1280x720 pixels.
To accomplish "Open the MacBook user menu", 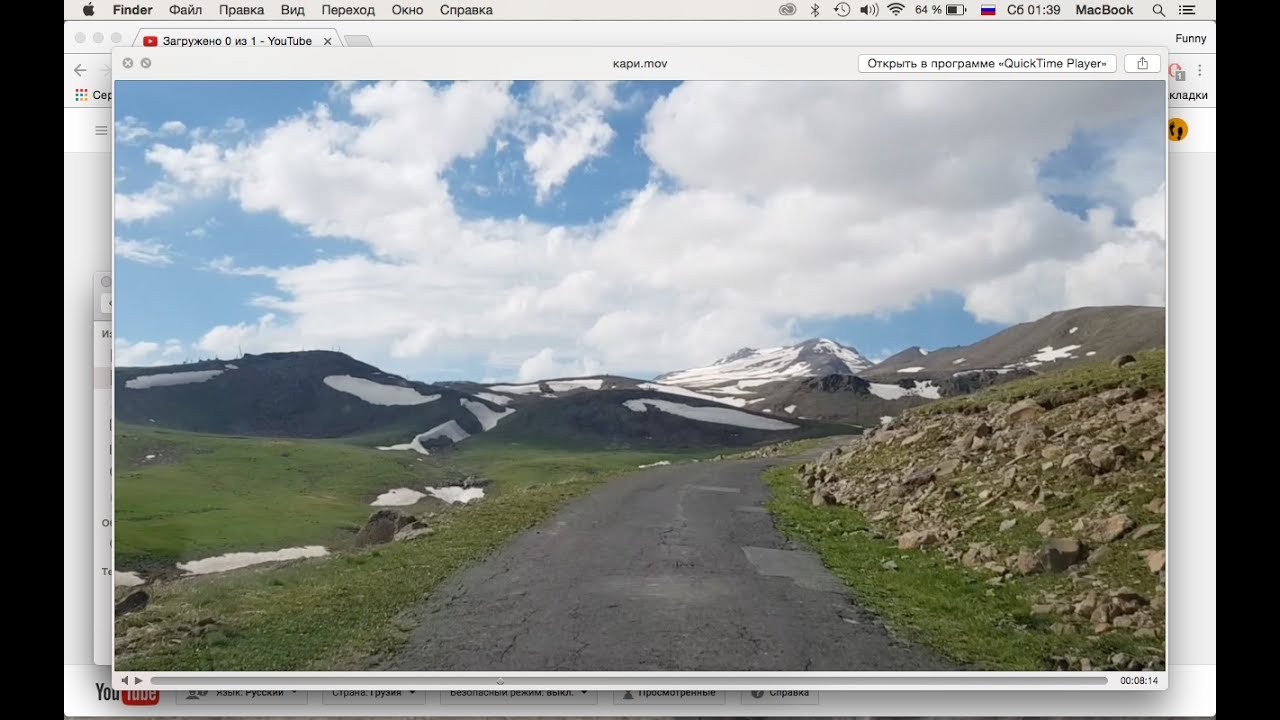I will [x=1104, y=10].
